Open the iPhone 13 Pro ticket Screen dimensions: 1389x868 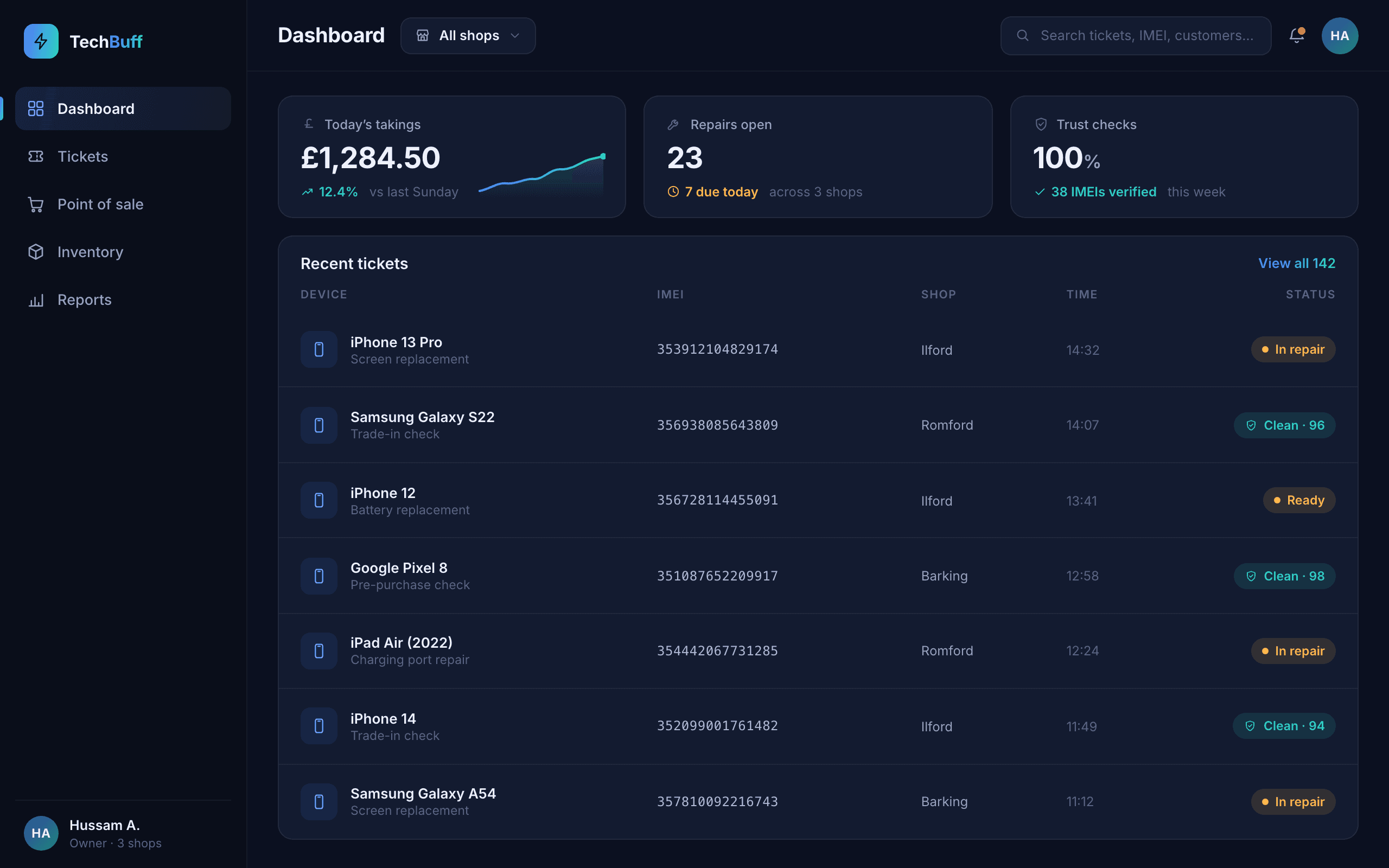click(x=818, y=349)
